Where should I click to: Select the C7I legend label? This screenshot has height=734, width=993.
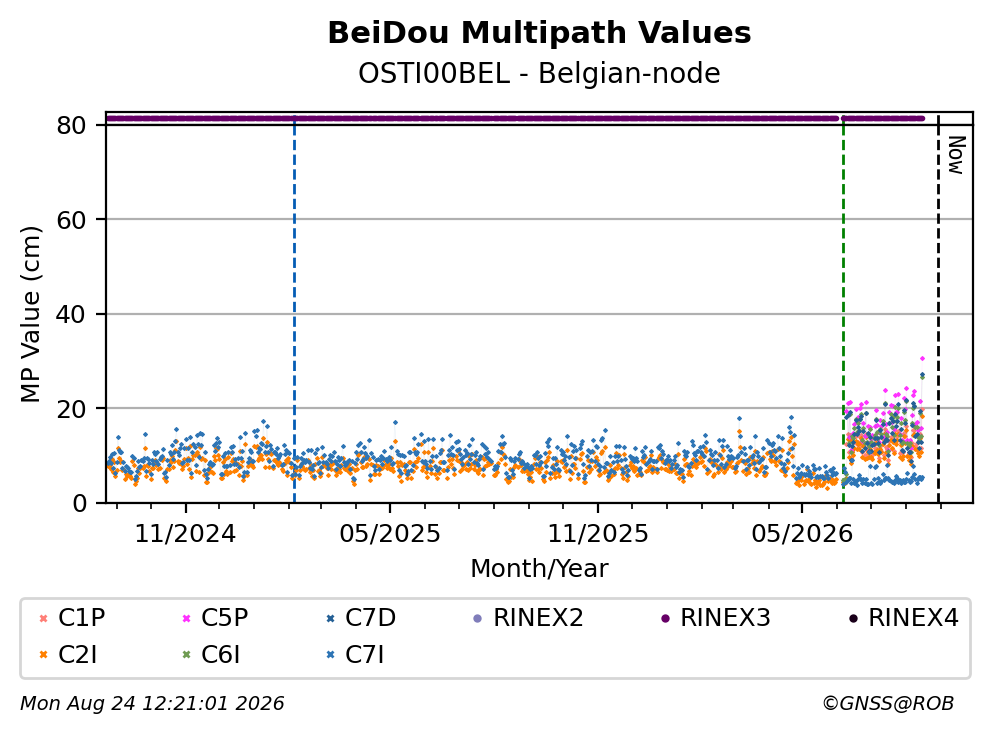pos(365,654)
